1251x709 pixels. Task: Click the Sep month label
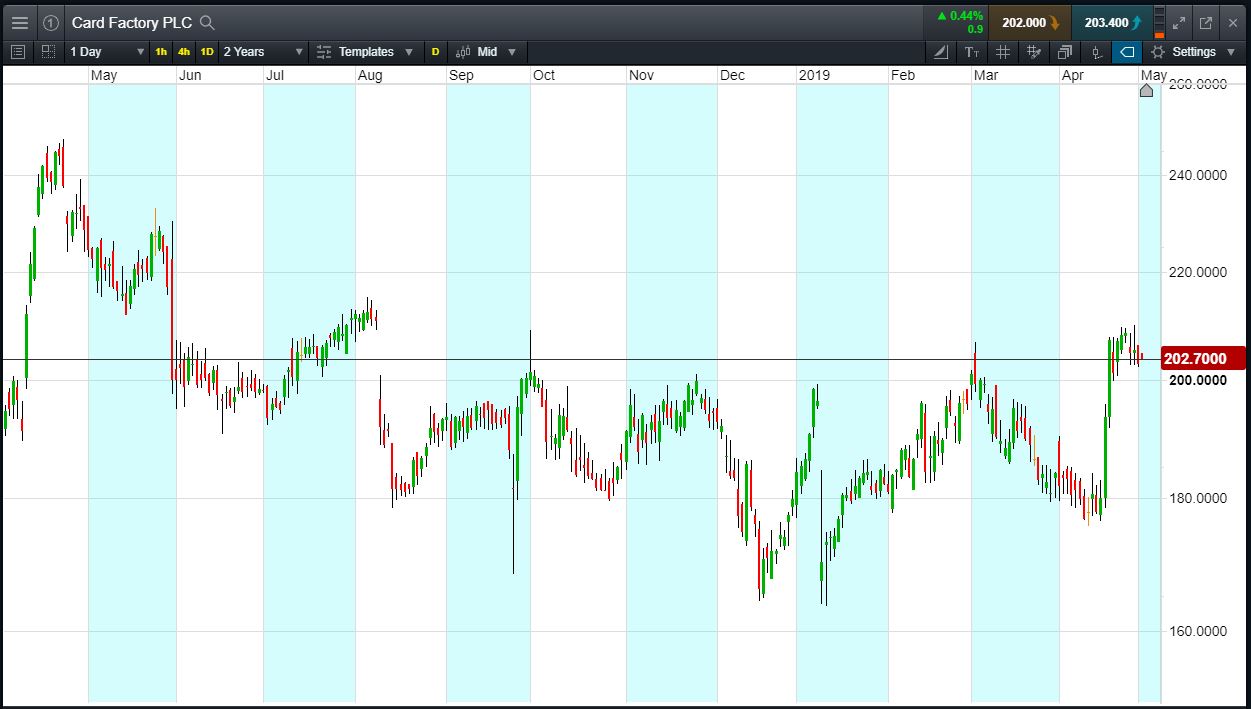click(461, 76)
